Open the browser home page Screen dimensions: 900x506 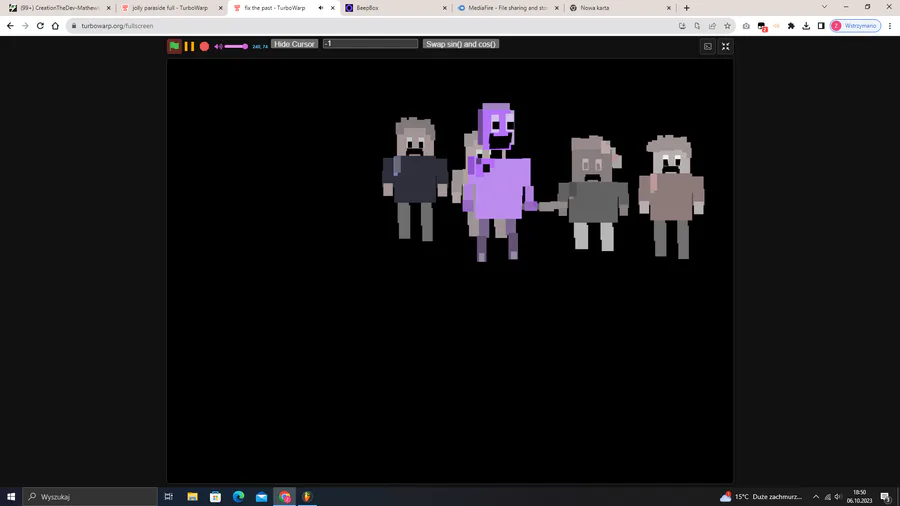tap(55, 26)
